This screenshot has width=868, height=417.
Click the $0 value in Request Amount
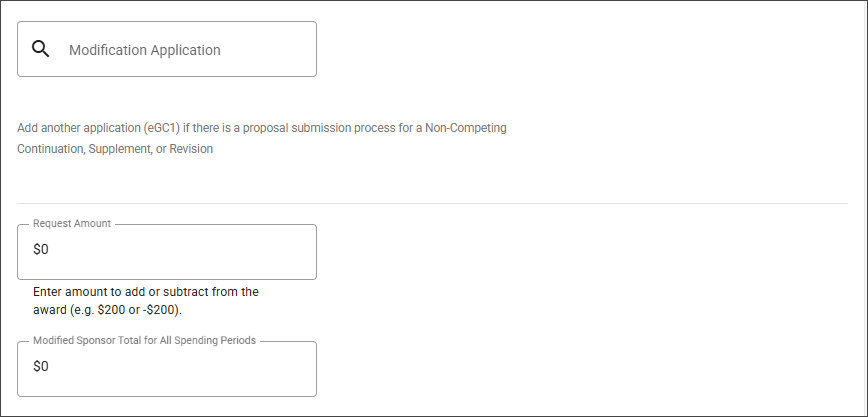tap(41, 250)
